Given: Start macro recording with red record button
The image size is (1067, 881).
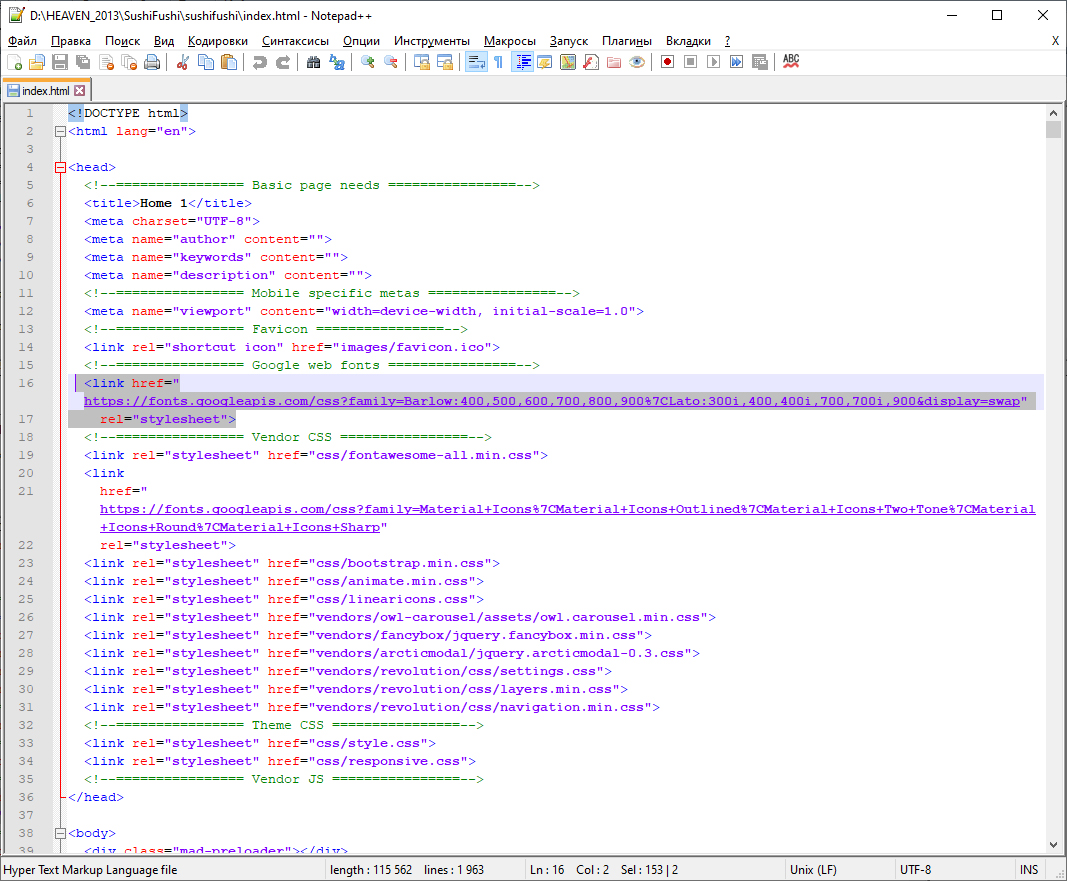Looking at the screenshot, I should (x=667, y=62).
